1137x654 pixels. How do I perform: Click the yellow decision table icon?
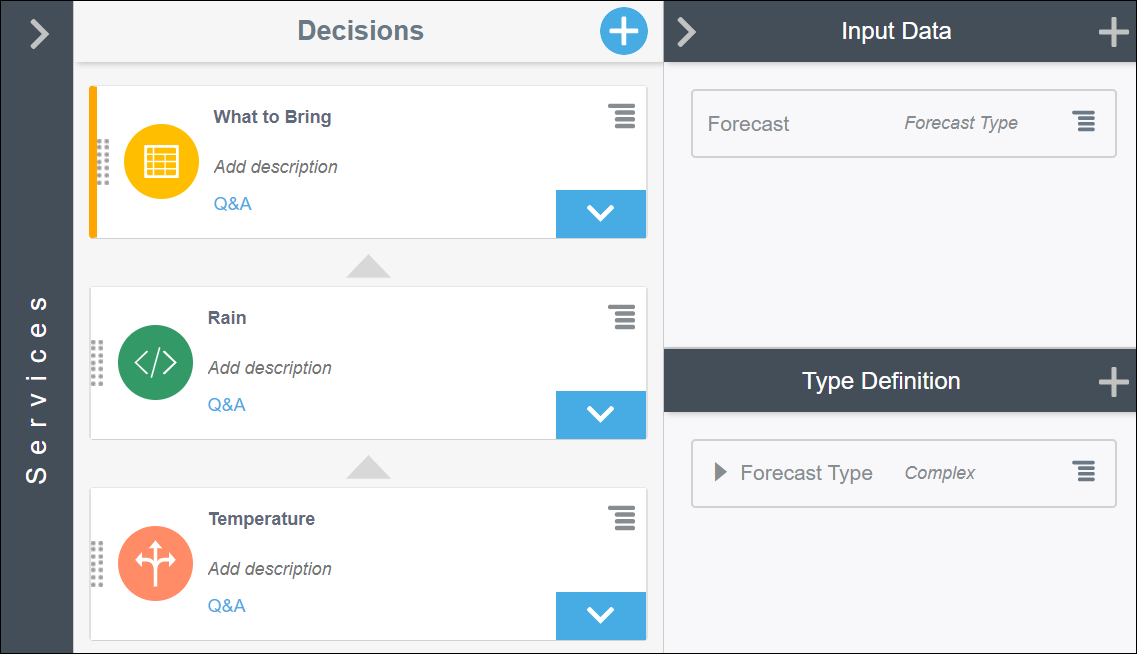[x=161, y=162]
